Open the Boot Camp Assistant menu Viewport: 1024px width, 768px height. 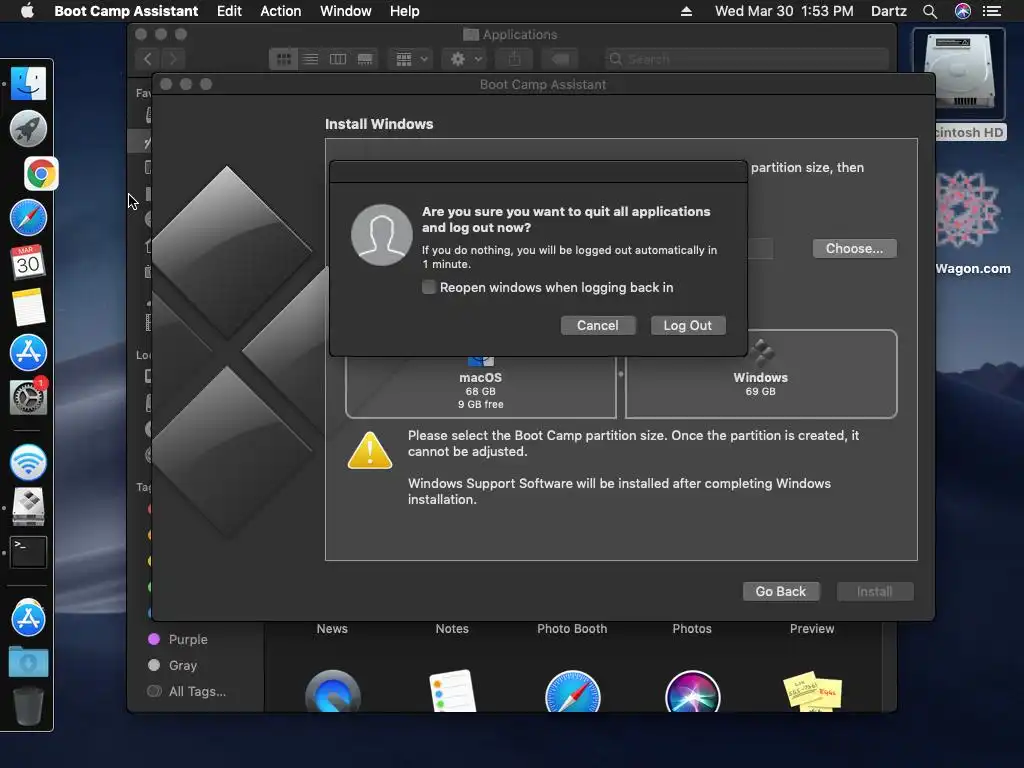[126, 11]
